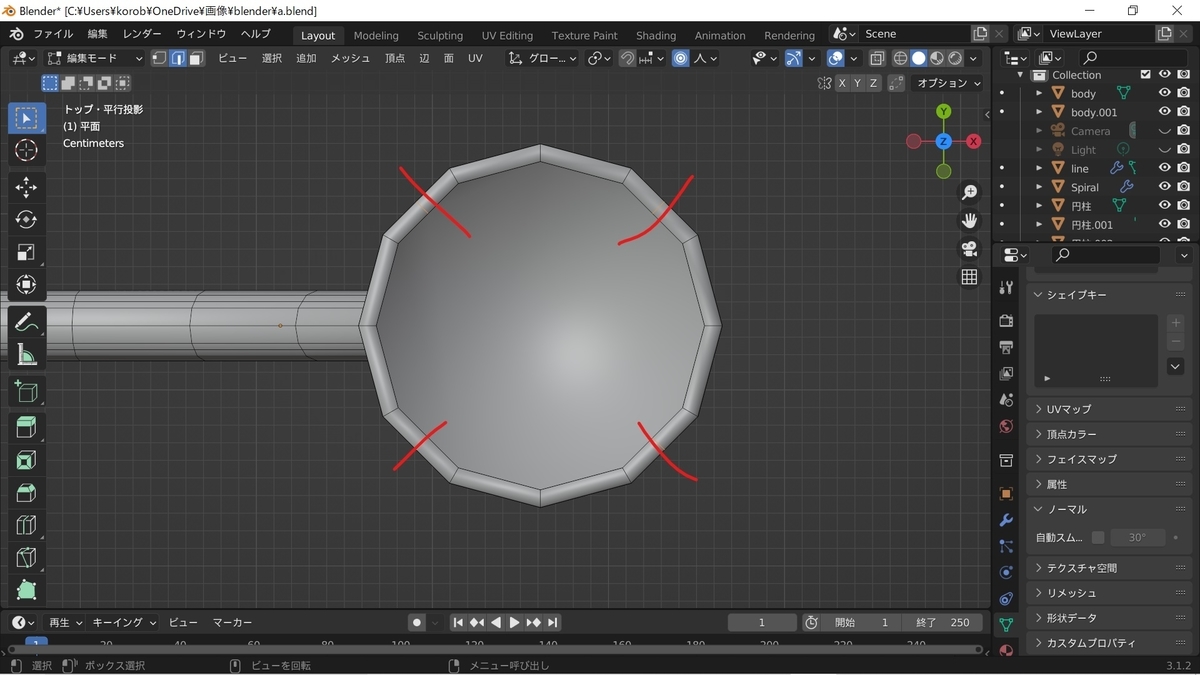This screenshot has width=1200, height=675.
Task: Toggle X axis mirror
Action: pyautogui.click(x=842, y=83)
